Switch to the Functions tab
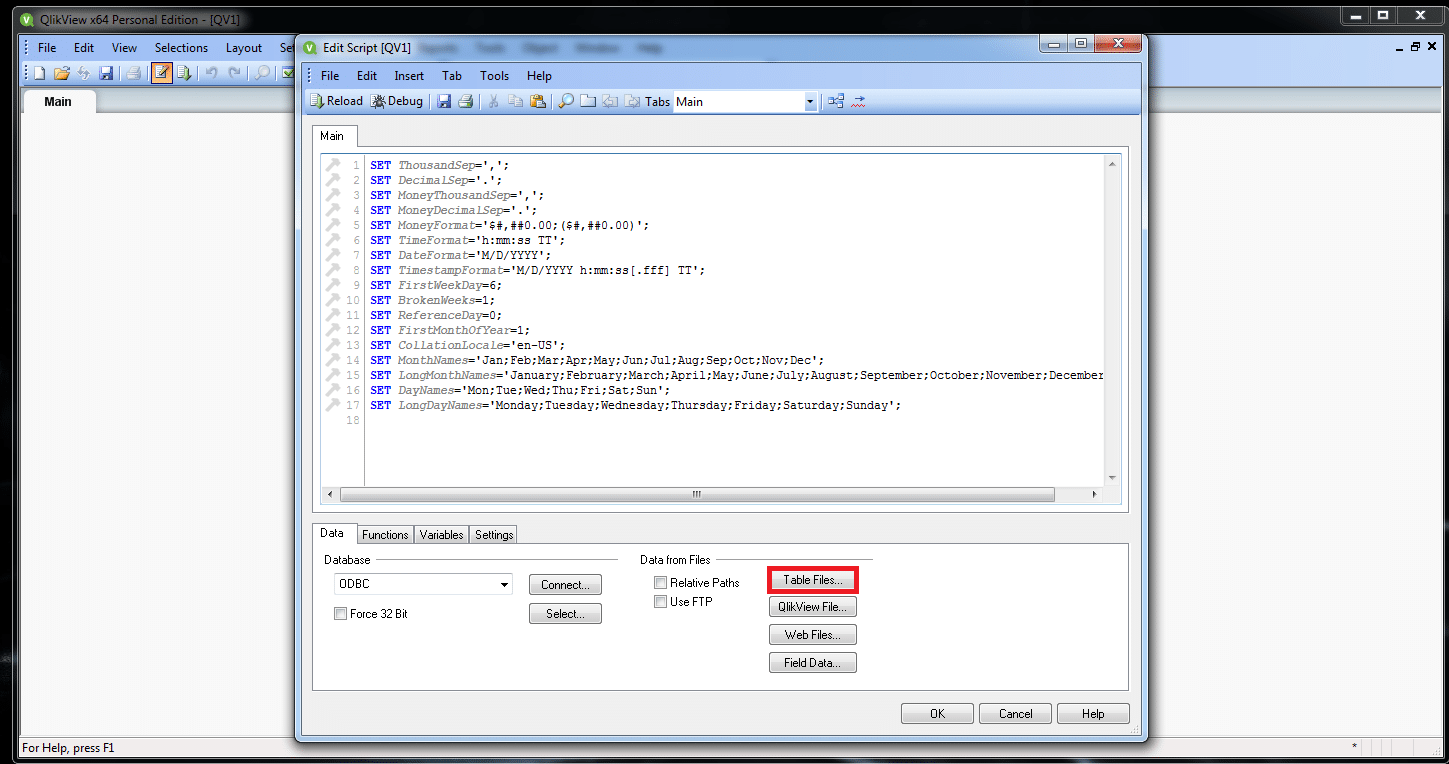The width and height of the screenshot is (1449, 764). point(385,535)
